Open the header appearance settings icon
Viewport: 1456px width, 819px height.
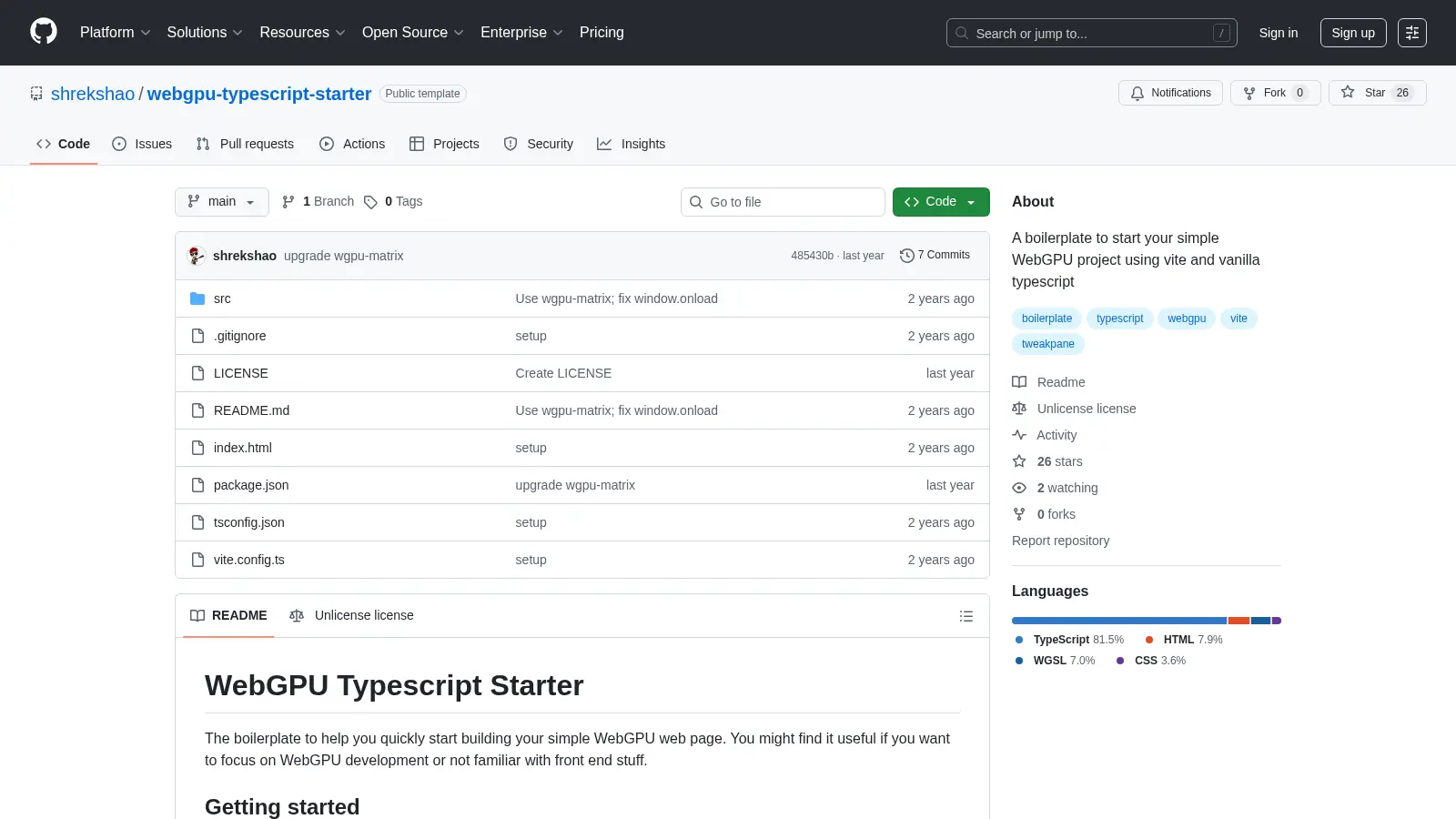[x=1412, y=33]
